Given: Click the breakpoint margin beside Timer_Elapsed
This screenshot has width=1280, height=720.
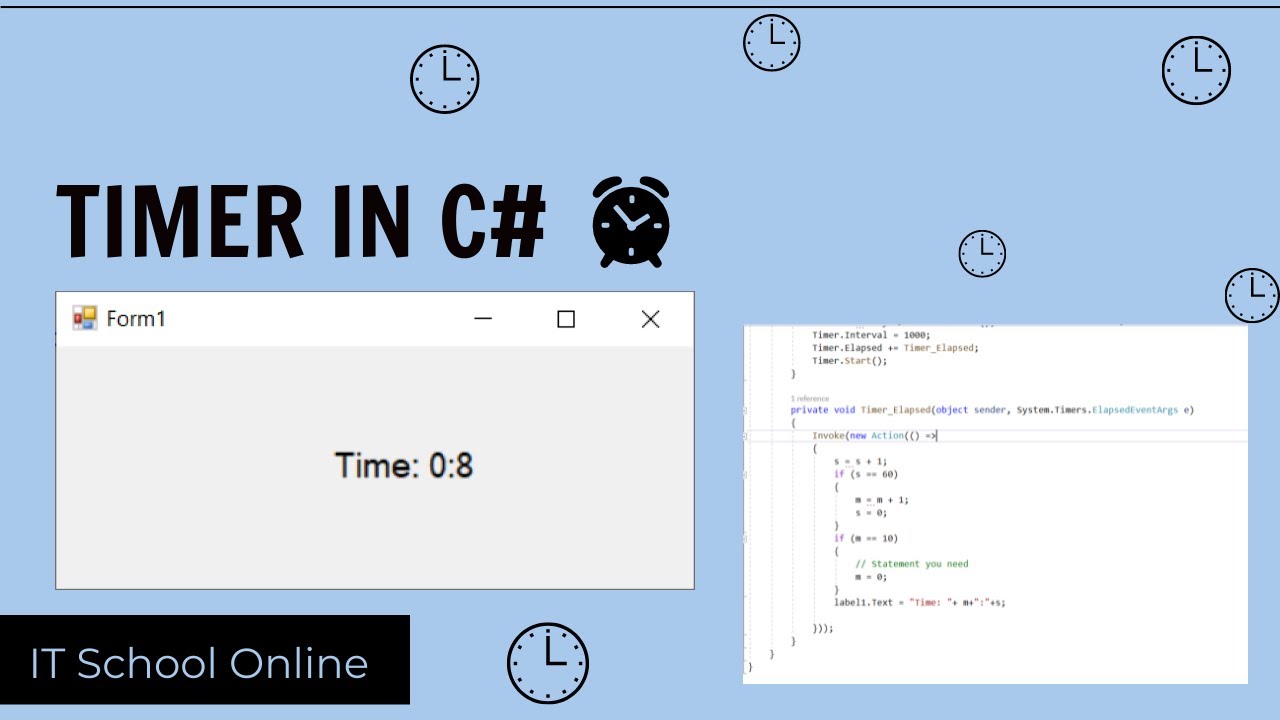Looking at the screenshot, I should [x=750, y=409].
